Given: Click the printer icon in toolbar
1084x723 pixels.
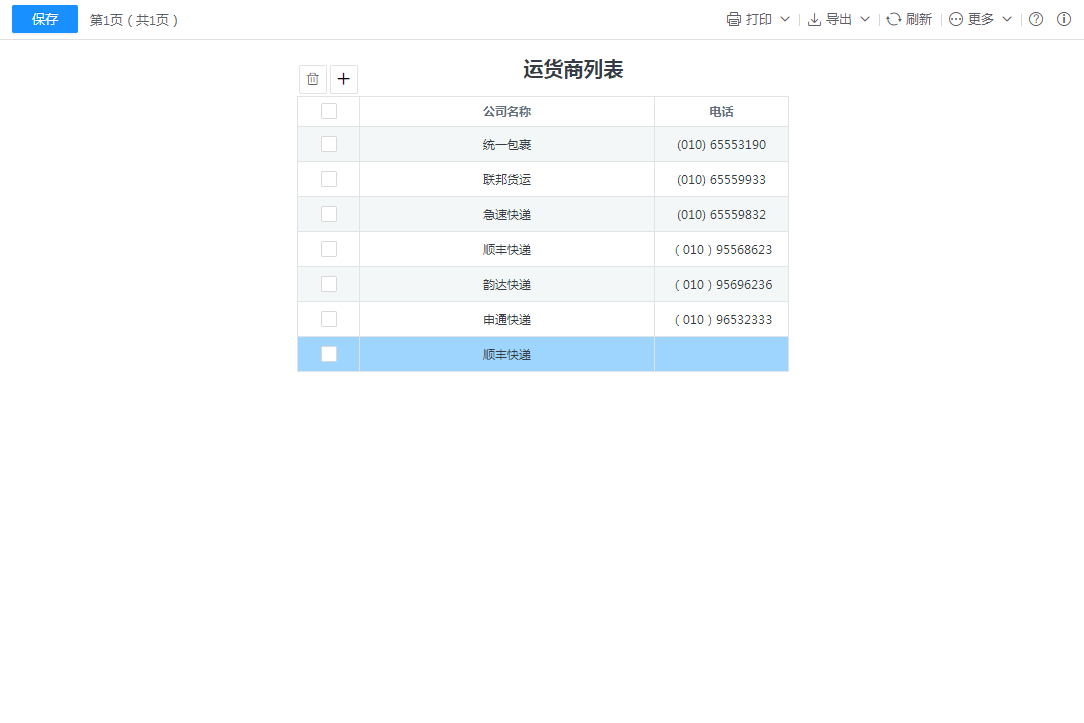Looking at the screenshot, I should 734,19.
